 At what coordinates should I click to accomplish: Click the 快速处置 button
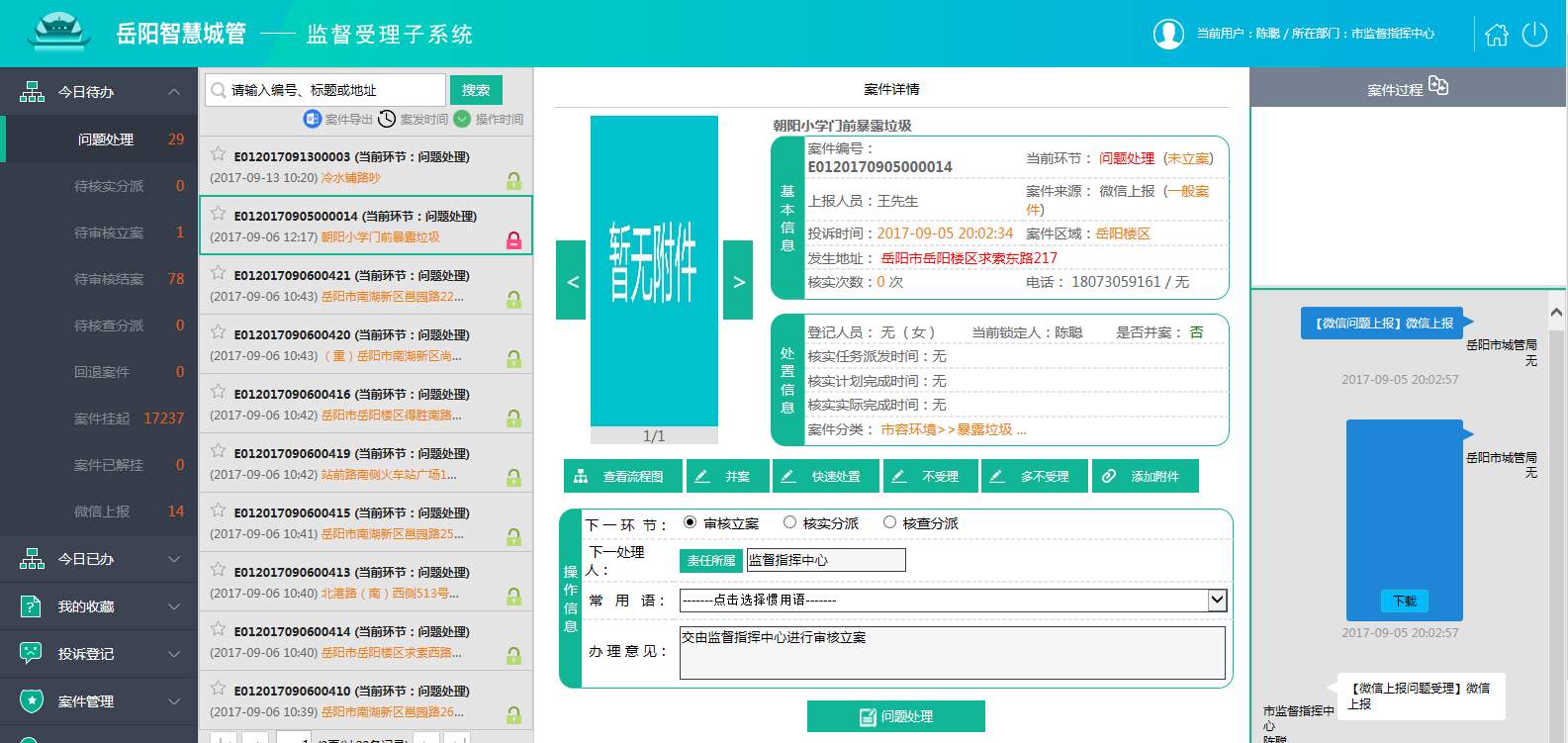(825, 476)
